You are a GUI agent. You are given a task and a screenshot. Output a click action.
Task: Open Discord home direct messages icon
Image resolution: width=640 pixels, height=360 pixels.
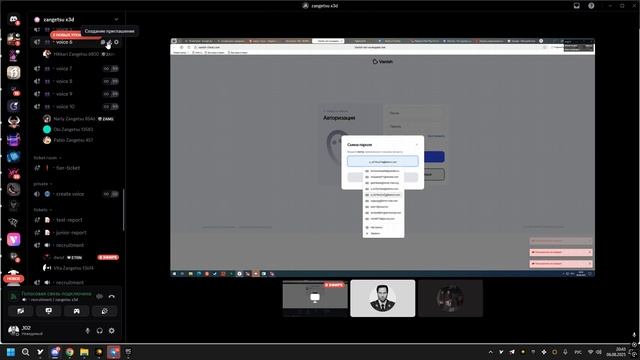point(13,19)
